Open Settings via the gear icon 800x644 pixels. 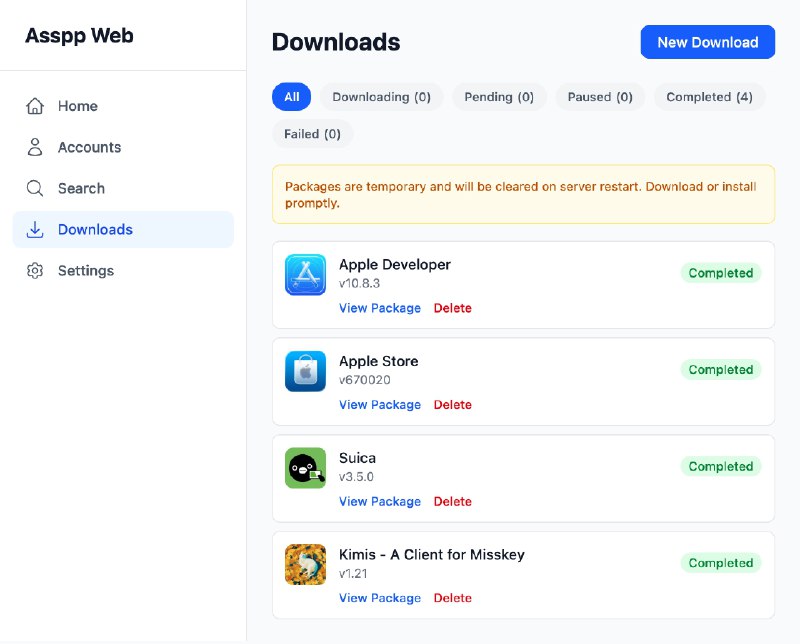click(34, 270)
